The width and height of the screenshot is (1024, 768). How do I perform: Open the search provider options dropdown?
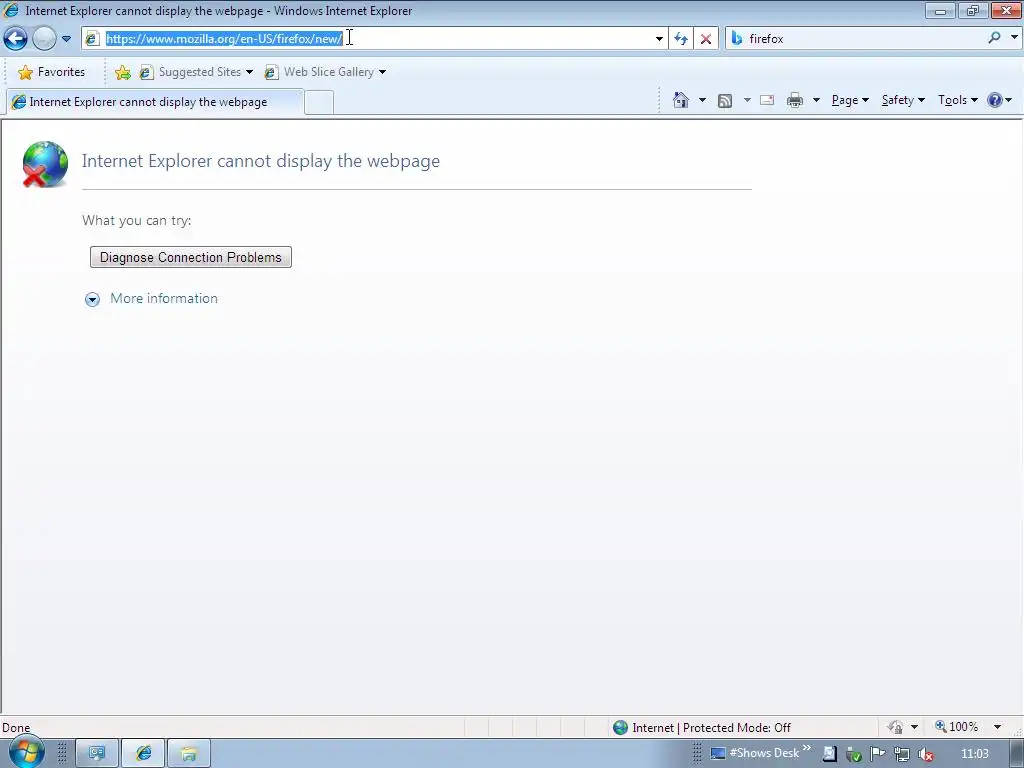1014,38
